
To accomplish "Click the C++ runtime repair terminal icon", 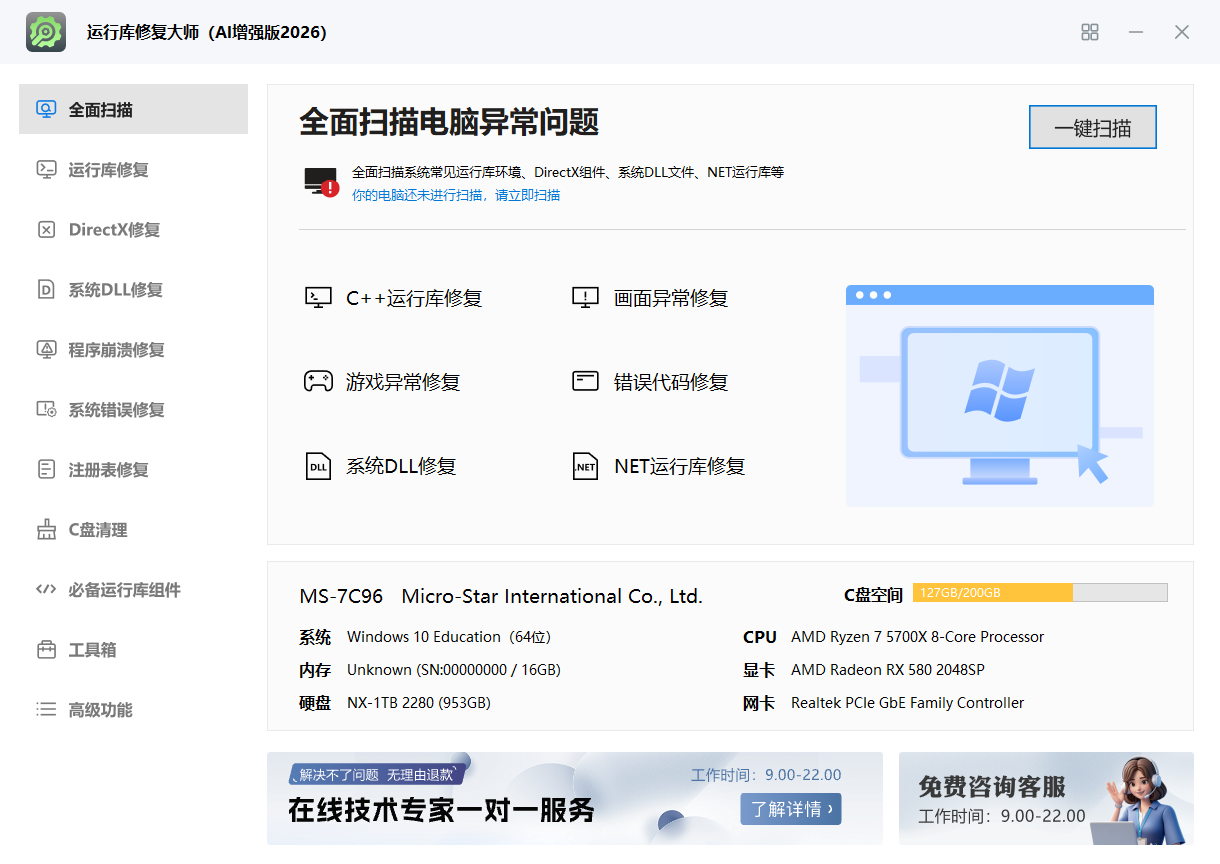I will click(318, 298).
